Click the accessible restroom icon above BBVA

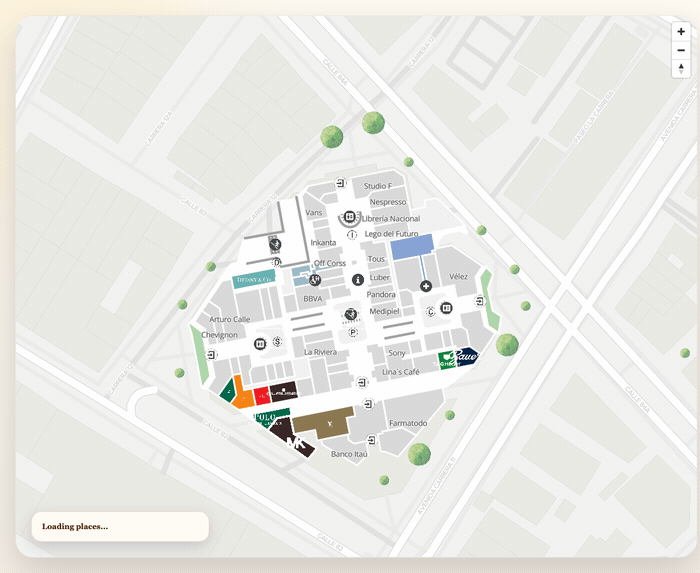tap(315, 280)
